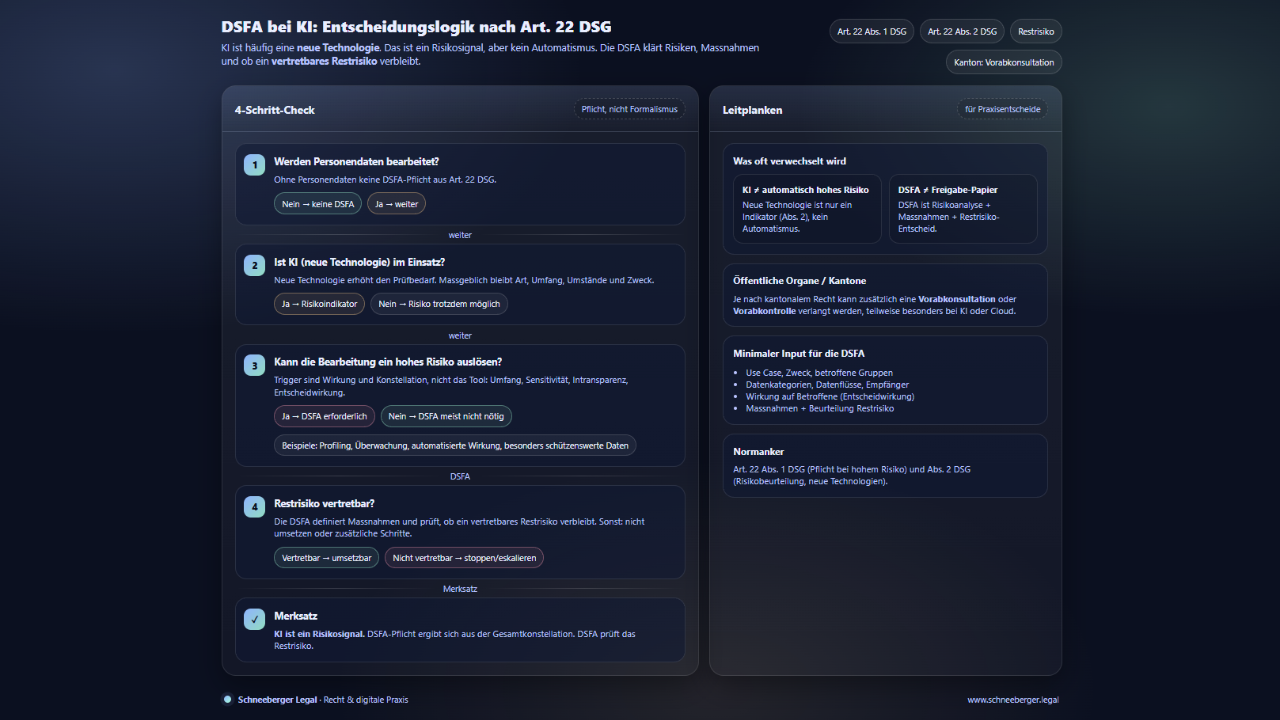This screenshot has height=720, width=1280.
Task: Choose 'Nein → keine DSFA' in step 1
Action: coord(317,203)
